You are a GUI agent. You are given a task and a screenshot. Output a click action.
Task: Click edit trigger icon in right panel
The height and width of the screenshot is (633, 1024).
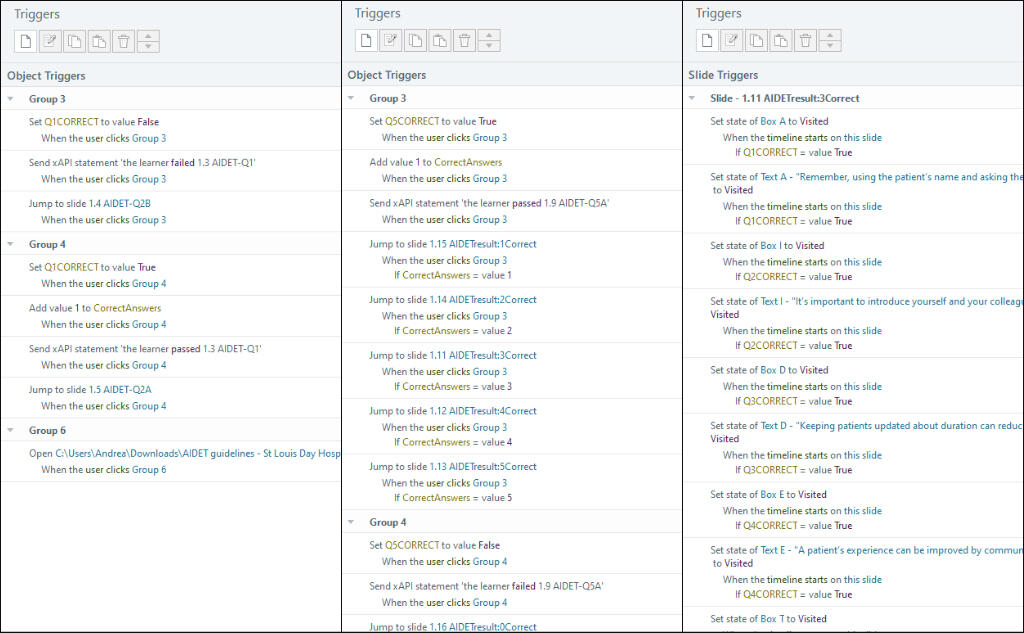click(731, 41)
